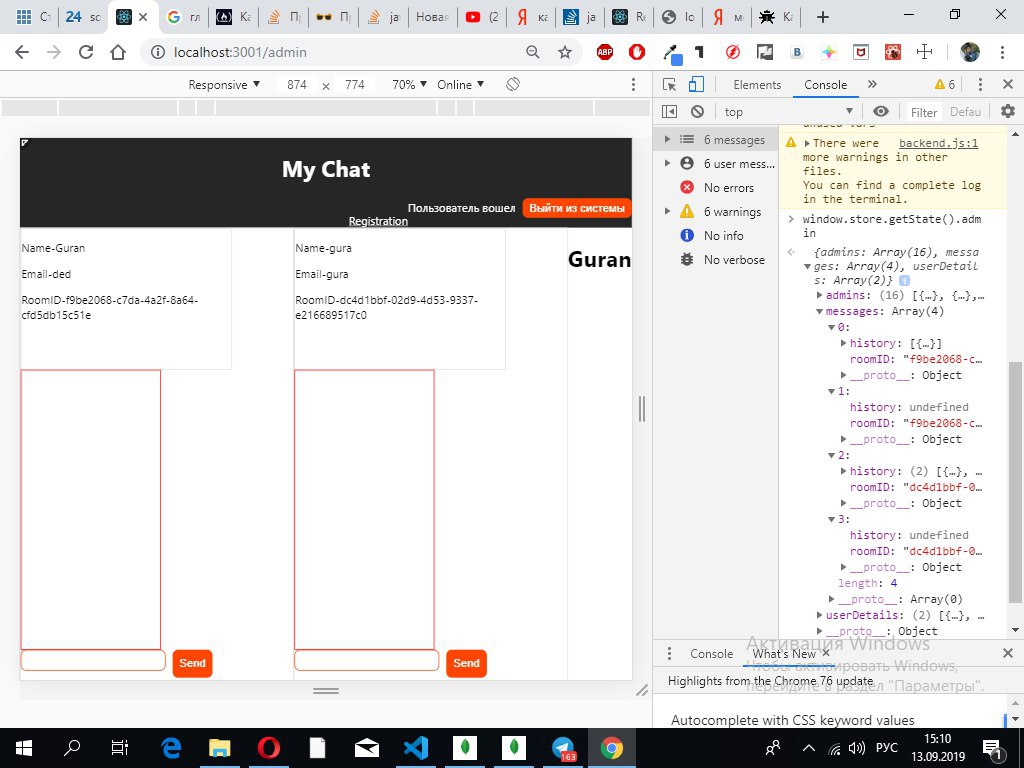Click the Registration link in the header
The height and width of the screenshot is (768, 1024).
point(378,221)
